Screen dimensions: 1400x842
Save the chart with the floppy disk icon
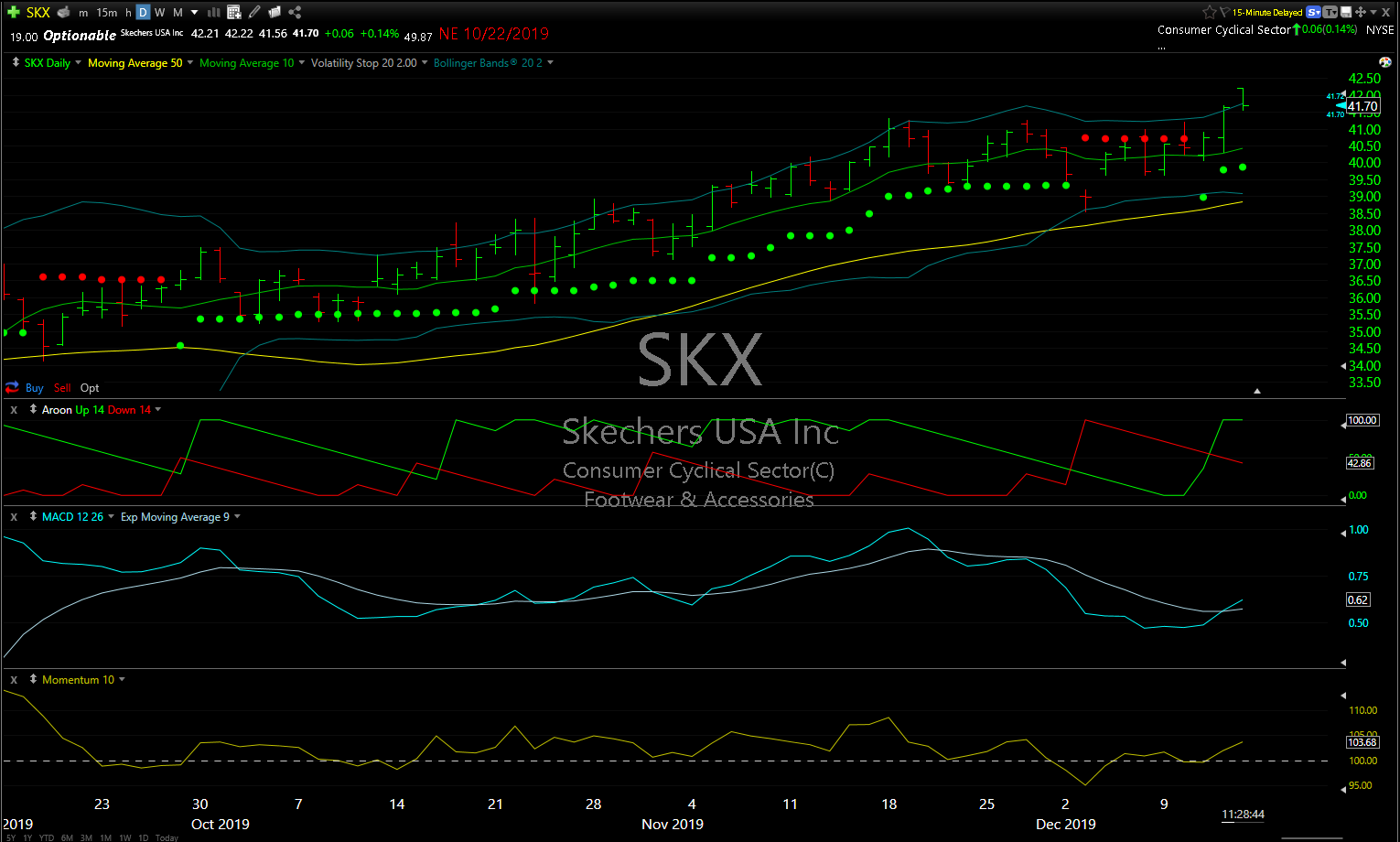[x=1346, y=12]
